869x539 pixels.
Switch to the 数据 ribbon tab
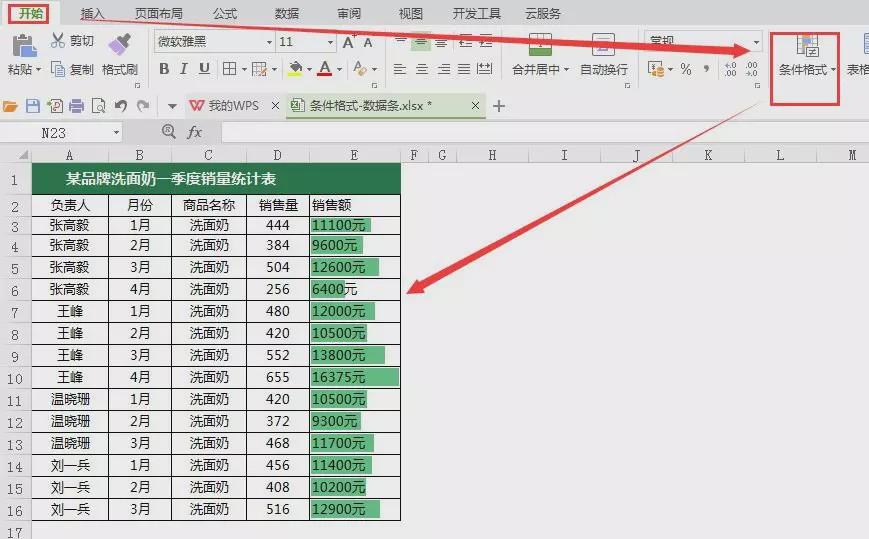pyautogui.click(x=287, y=13)
